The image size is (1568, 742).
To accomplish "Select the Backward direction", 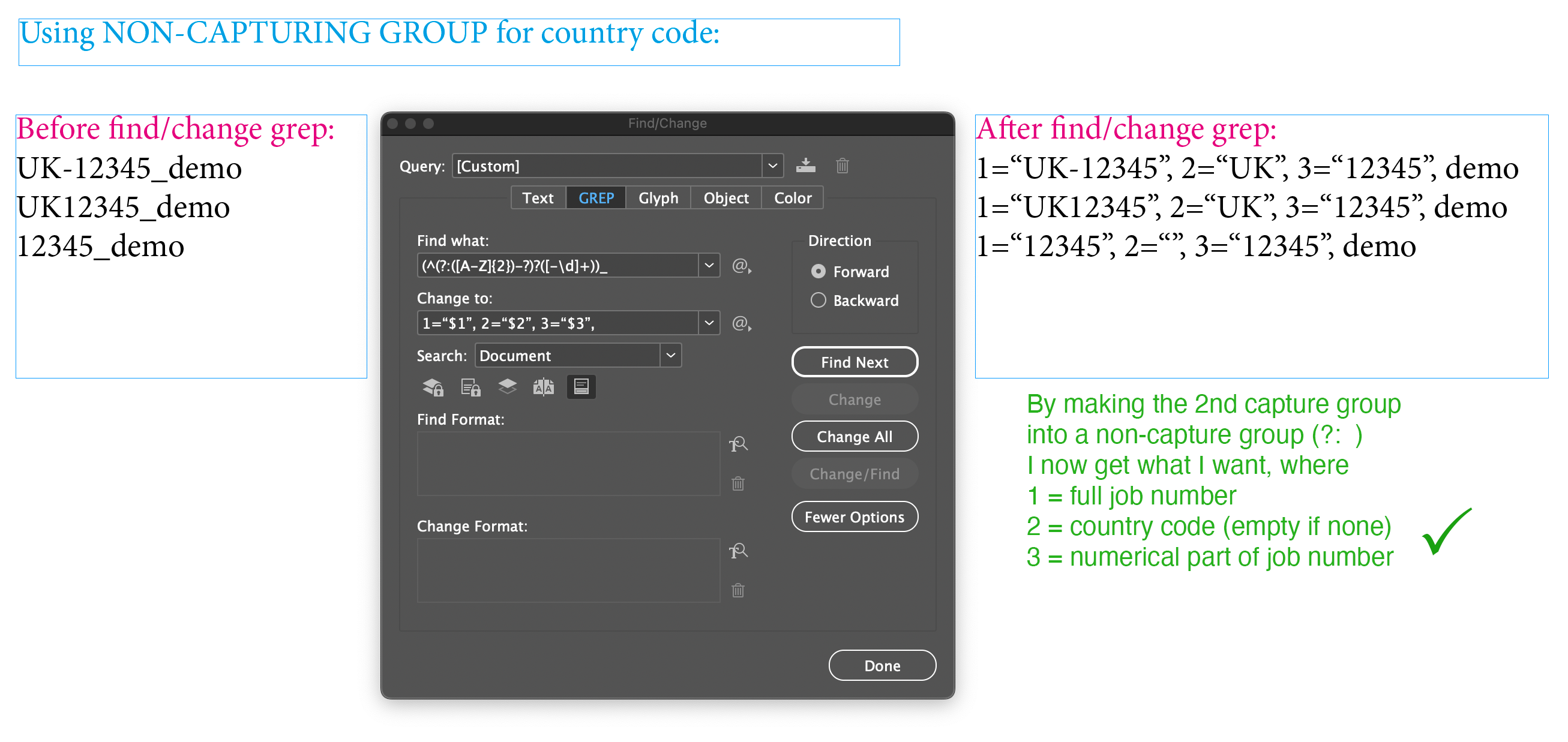I will point(819,300).
